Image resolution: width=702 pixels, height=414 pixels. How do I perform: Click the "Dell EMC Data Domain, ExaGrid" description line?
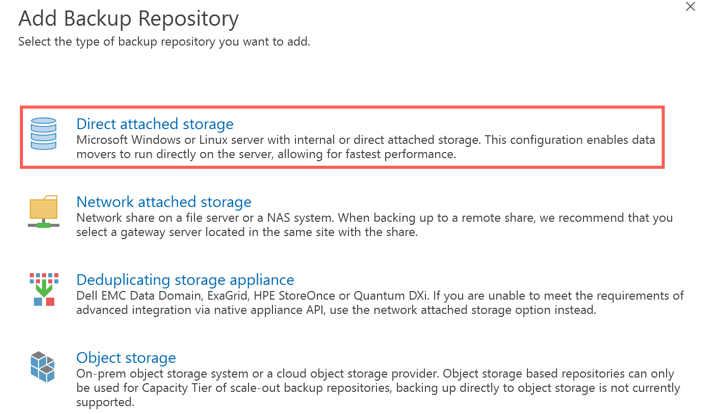(x=380, y=296)
